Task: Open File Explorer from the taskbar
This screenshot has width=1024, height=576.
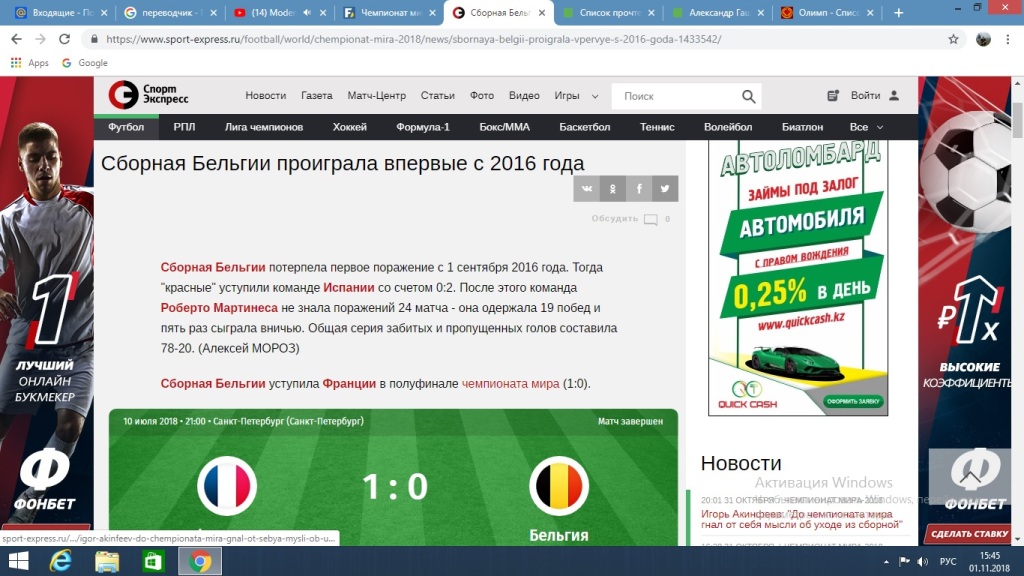Action: [106, 561]
